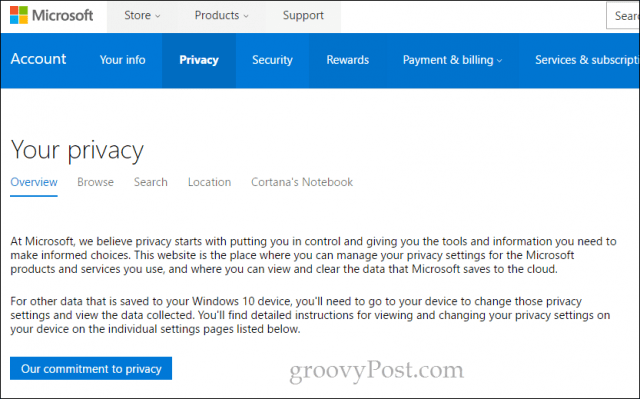Select the Privacy tab
This screenshot has height=399, width=640.
coord(199,60)
